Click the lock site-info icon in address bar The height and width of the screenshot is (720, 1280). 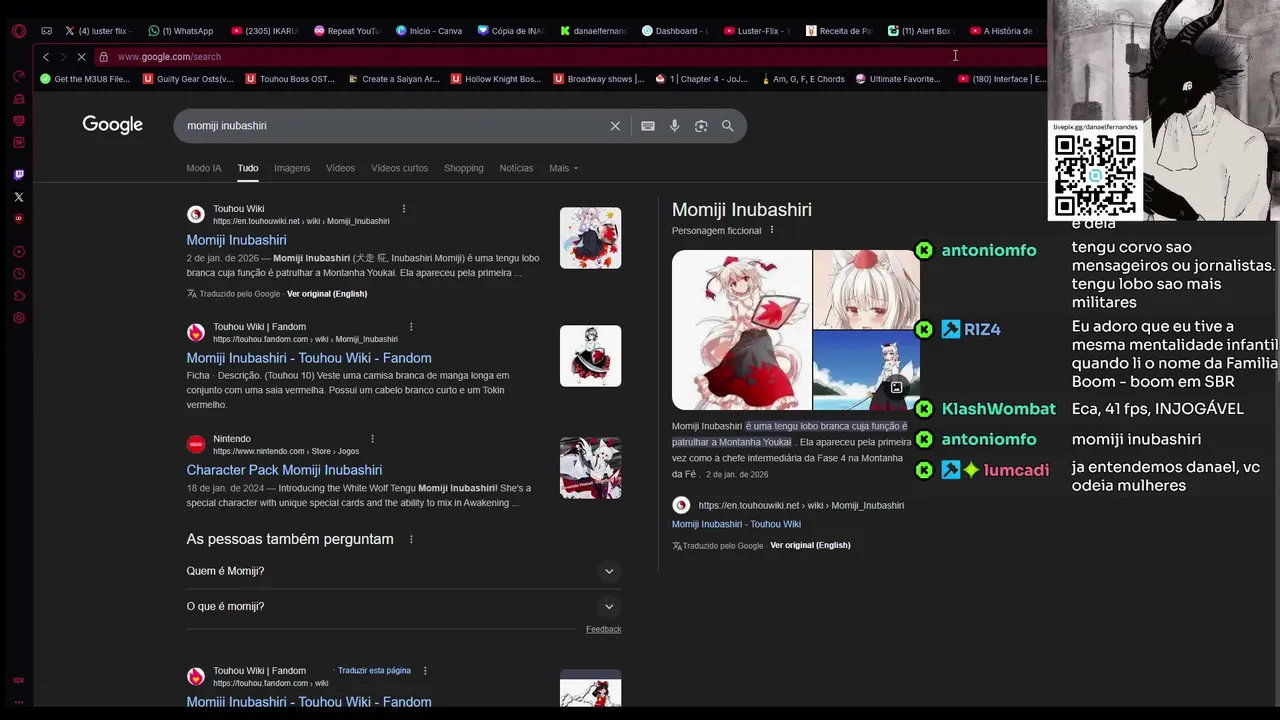click(x=103, y=57)
